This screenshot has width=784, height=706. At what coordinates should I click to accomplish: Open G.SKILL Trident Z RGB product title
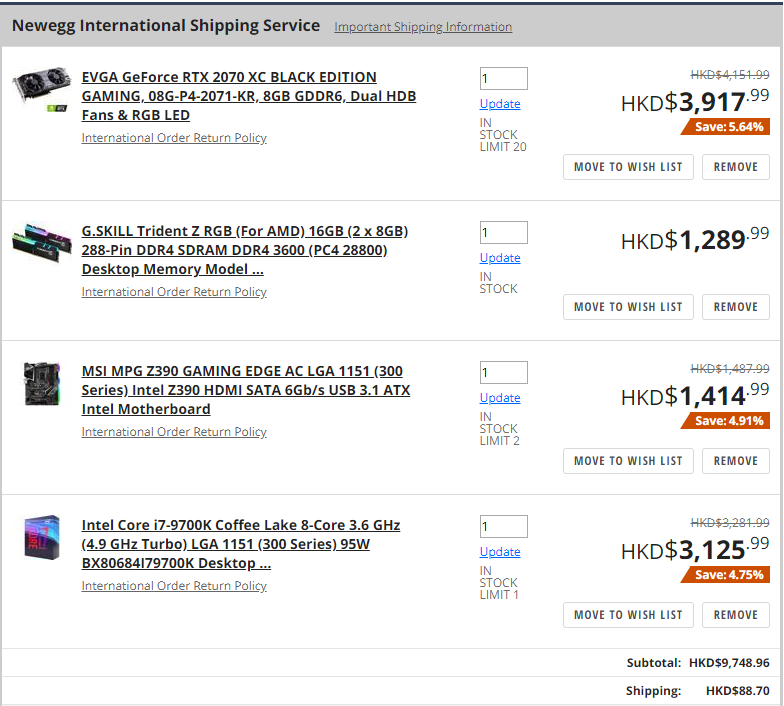(x=244, y=250)
